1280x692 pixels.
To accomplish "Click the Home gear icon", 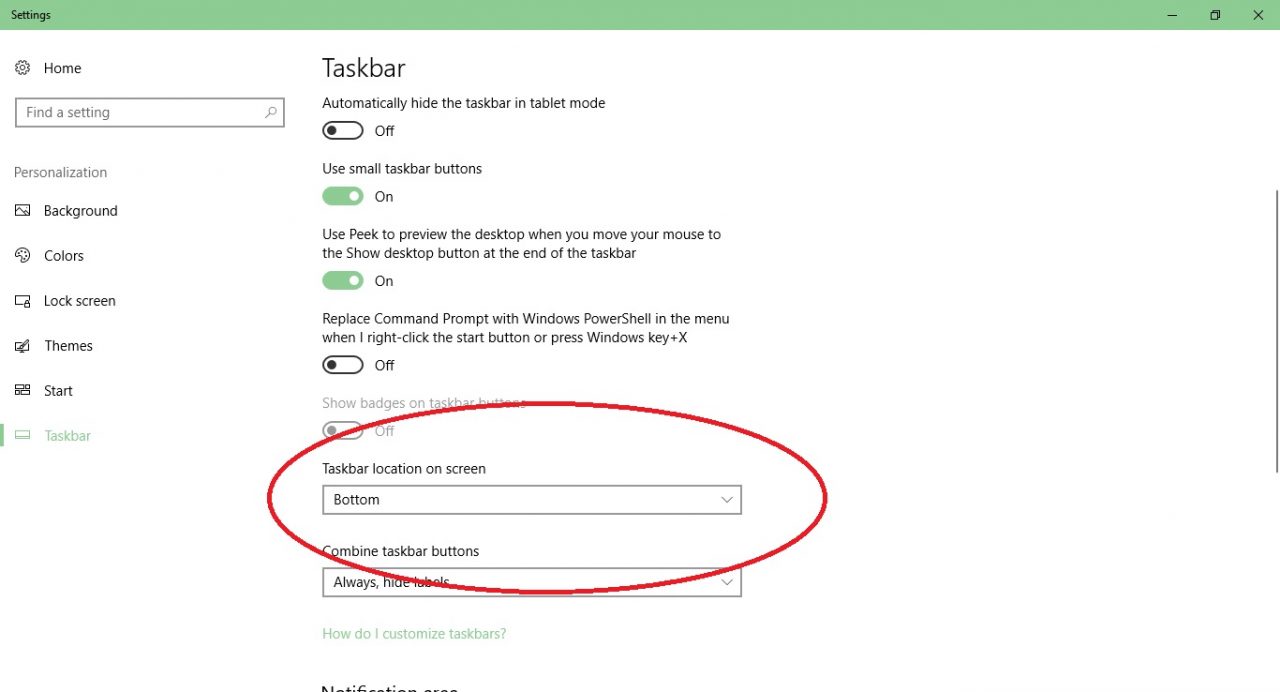I will click(x=22, y=68).
